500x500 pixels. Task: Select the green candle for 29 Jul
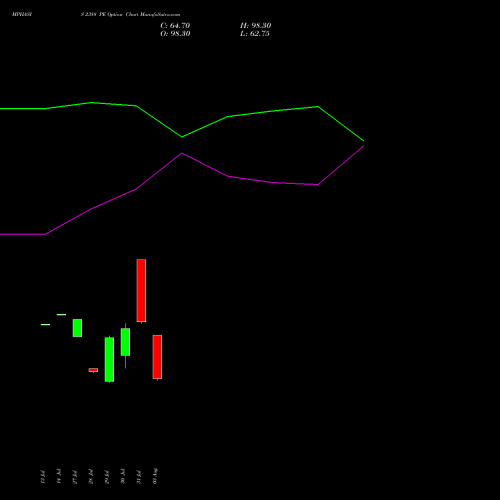(x=109, y=359)
